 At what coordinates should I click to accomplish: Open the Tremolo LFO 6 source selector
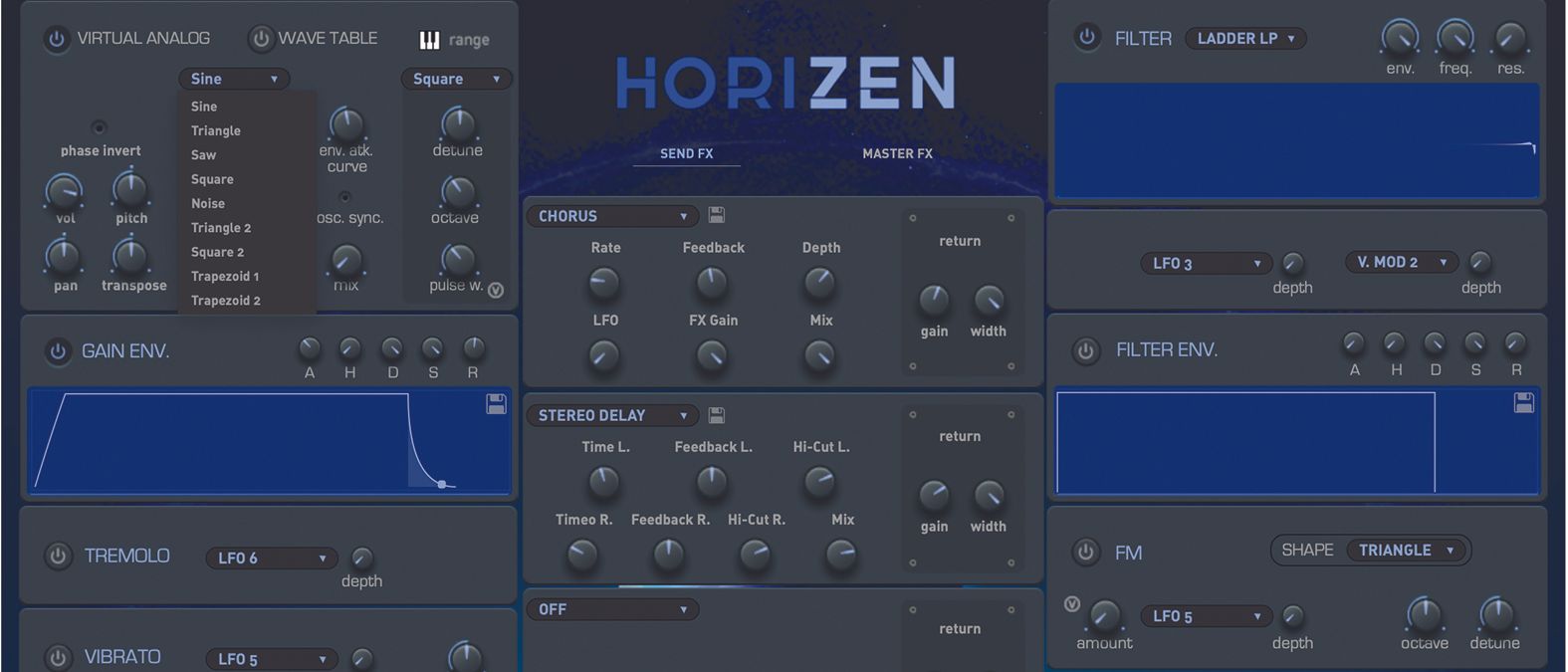(272, 558)
